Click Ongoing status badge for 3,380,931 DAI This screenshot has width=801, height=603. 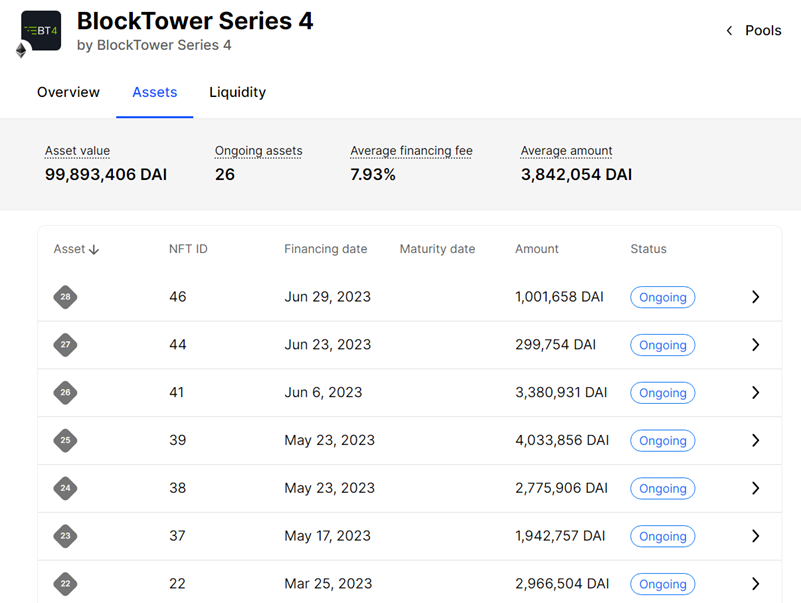(663, 393)
